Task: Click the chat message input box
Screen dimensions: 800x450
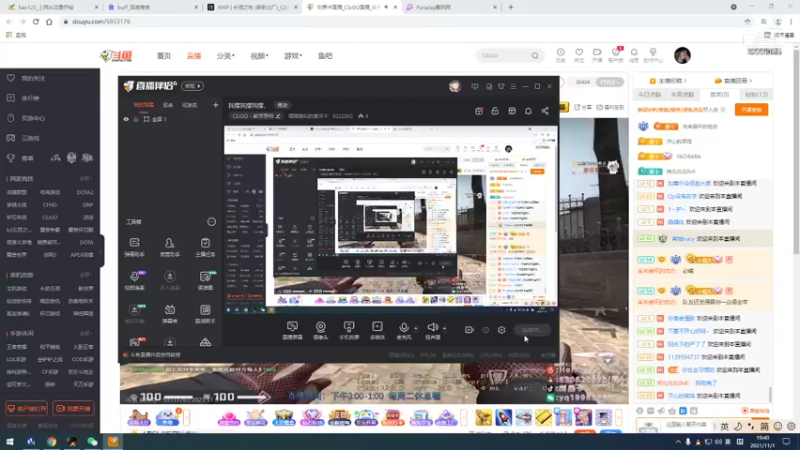Action: (x=687, y=425)
